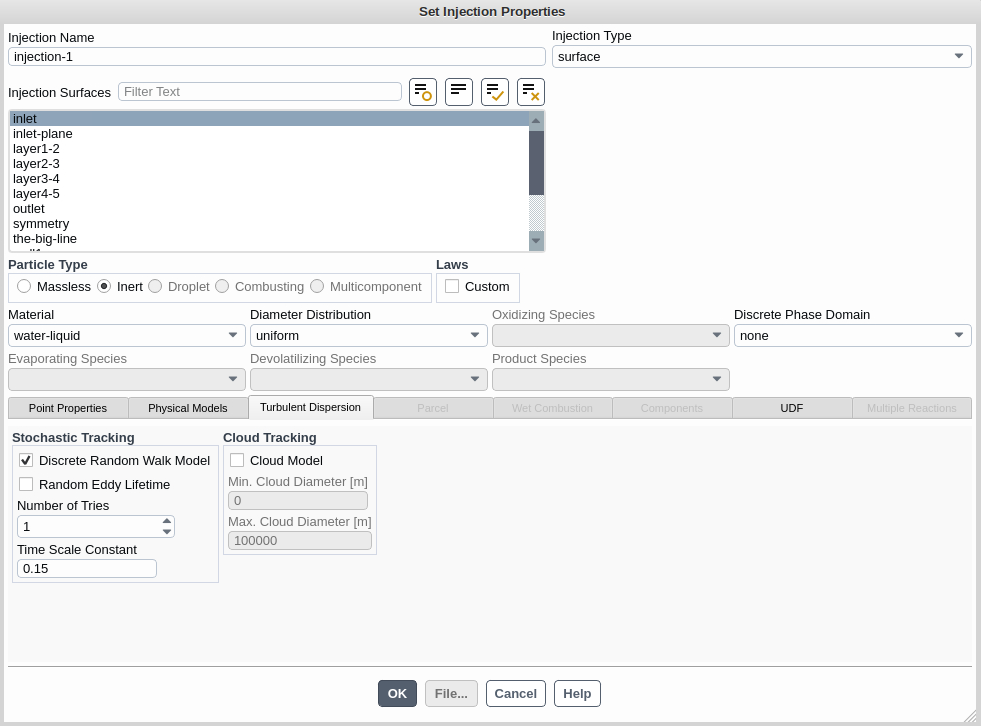Decrease Number of Tries with down arrow
This screenshot has height=726, width=981.
167,532
